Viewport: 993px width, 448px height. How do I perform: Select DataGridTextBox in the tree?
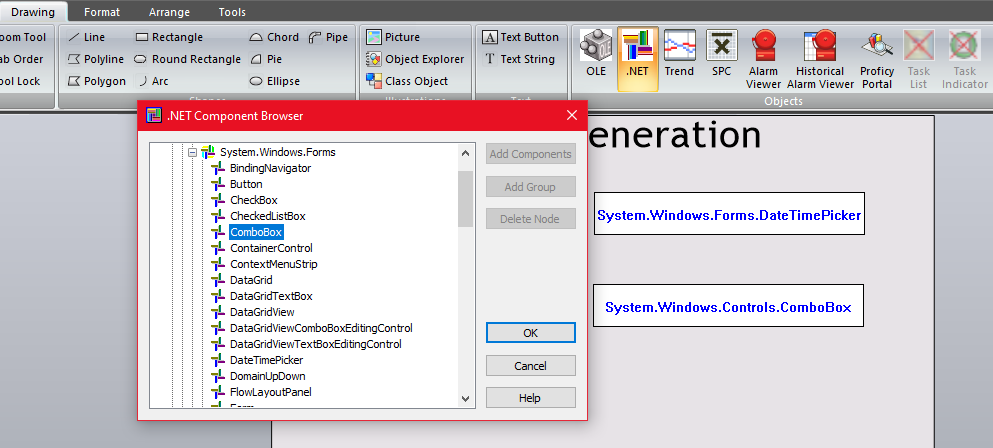[x=272, y=296]
